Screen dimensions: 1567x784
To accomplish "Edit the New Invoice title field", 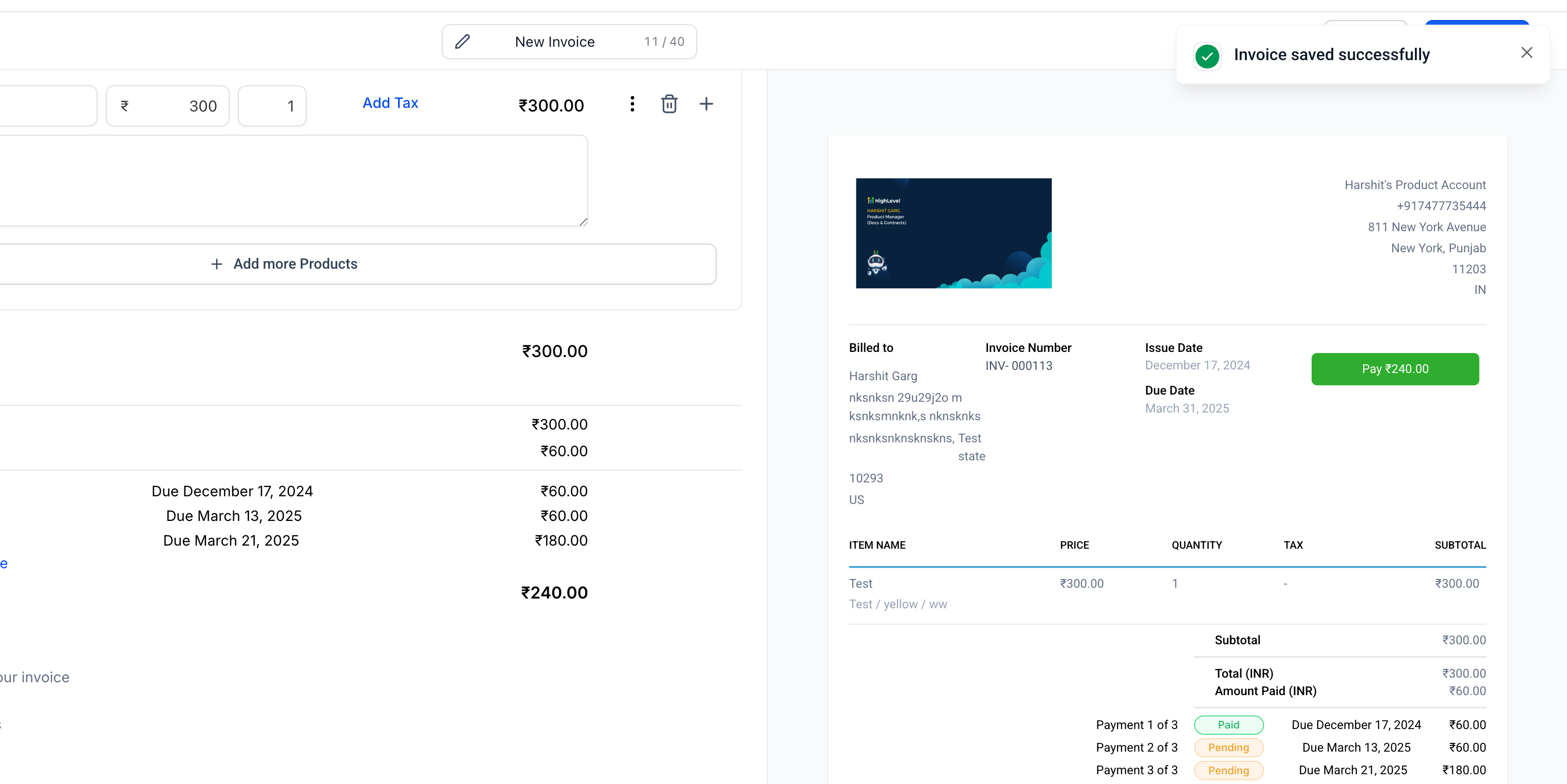I will (x=554, y=42).
